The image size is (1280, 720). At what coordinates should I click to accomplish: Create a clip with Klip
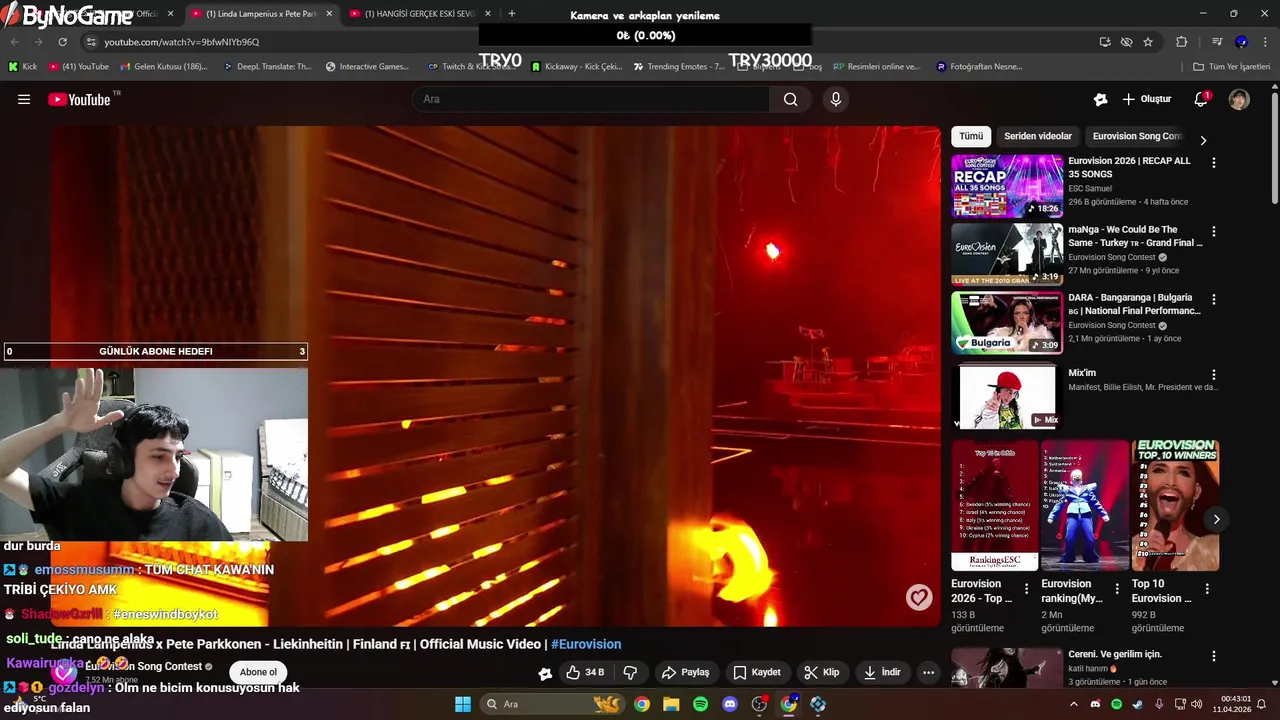pos(823,672)
